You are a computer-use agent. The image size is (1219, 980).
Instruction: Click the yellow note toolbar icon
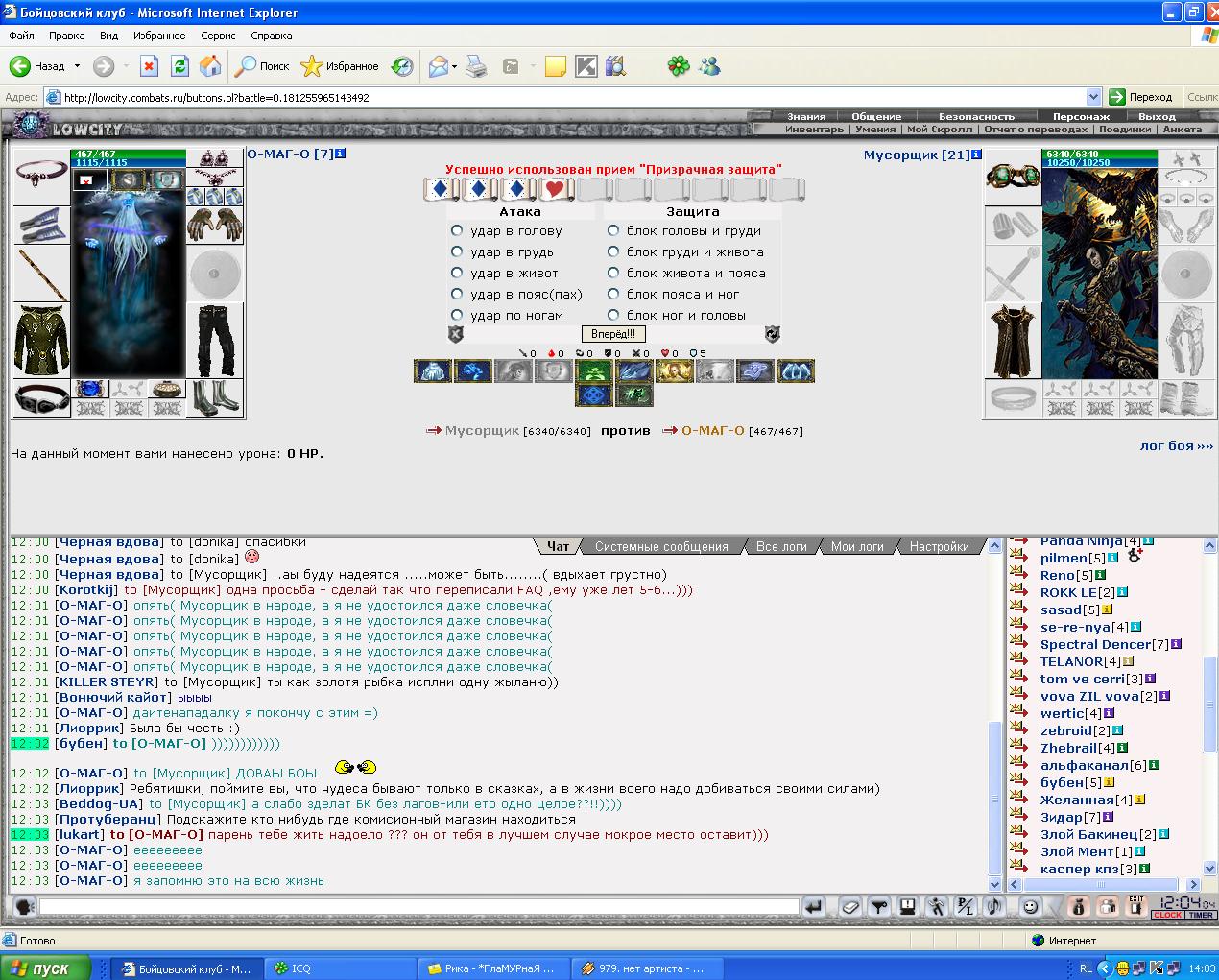coord(555,66)
